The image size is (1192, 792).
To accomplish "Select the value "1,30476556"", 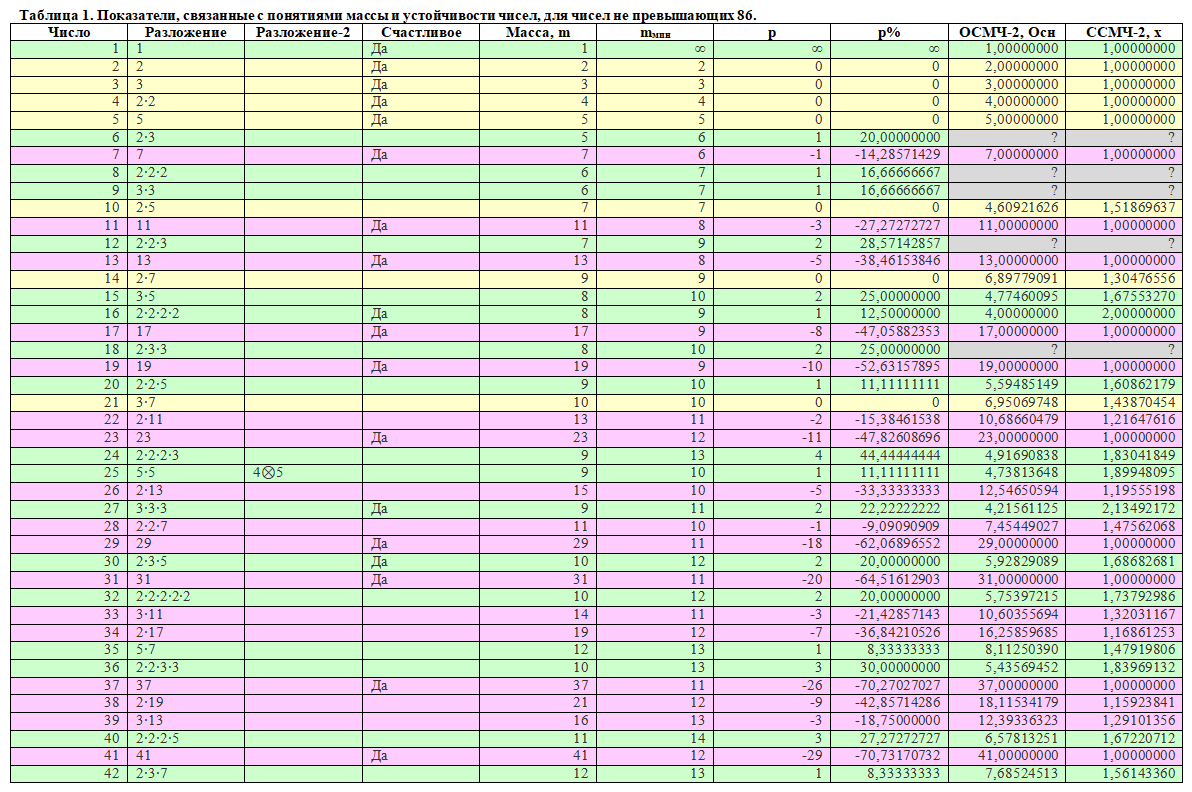I will [1139, 278].
